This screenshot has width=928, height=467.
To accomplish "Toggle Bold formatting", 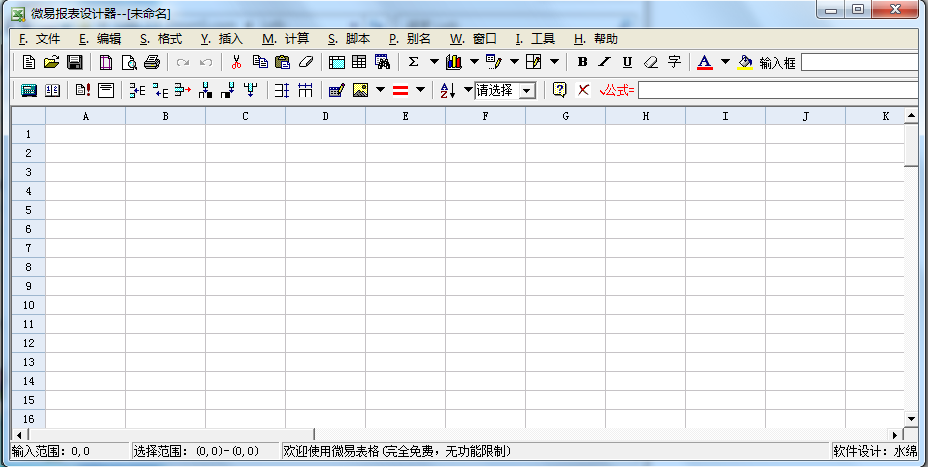I will 582,62.
